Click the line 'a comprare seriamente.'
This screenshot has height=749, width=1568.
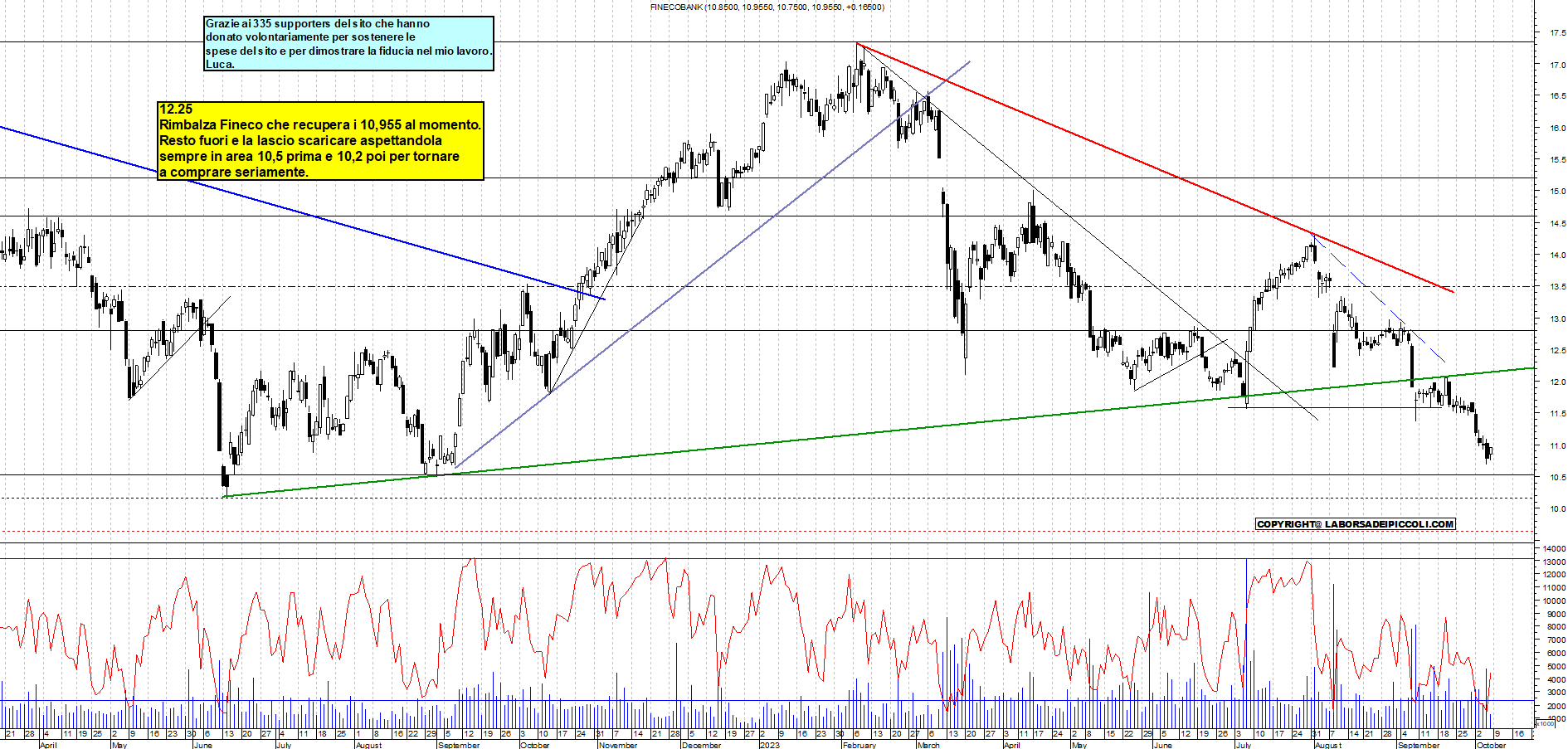click(234, 172)
